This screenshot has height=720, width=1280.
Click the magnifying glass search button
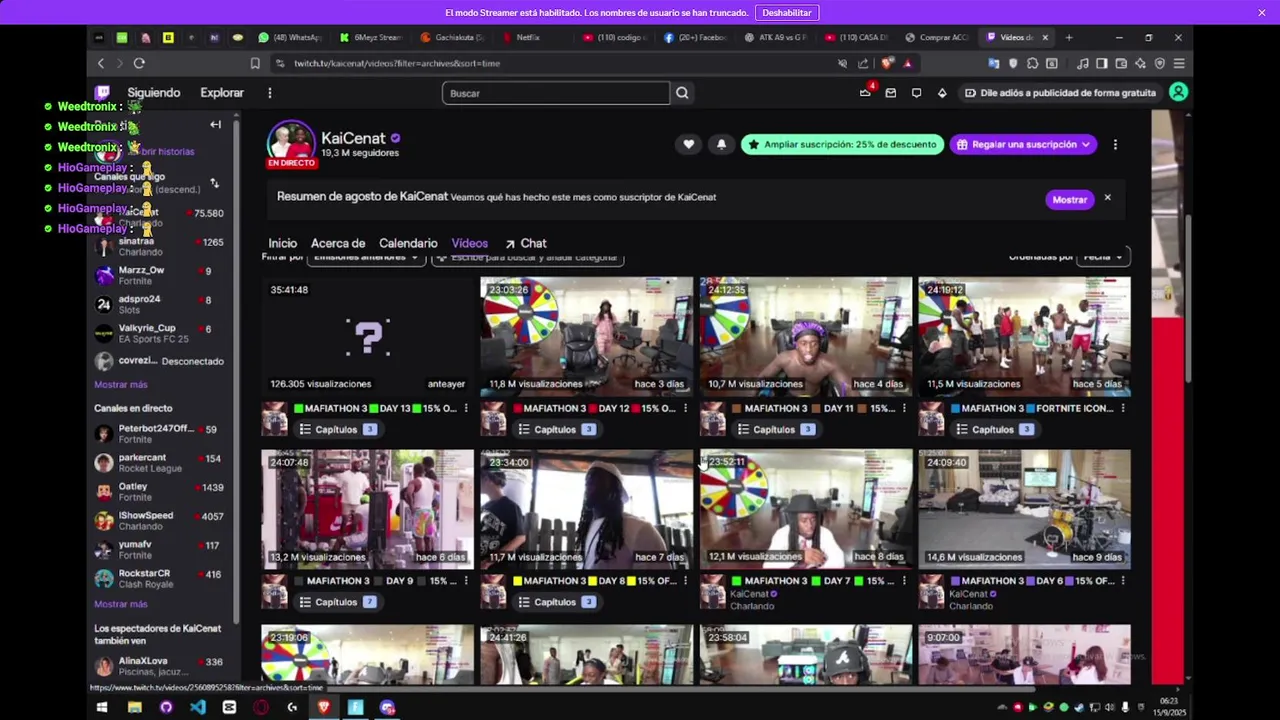[x=682, y=93]
